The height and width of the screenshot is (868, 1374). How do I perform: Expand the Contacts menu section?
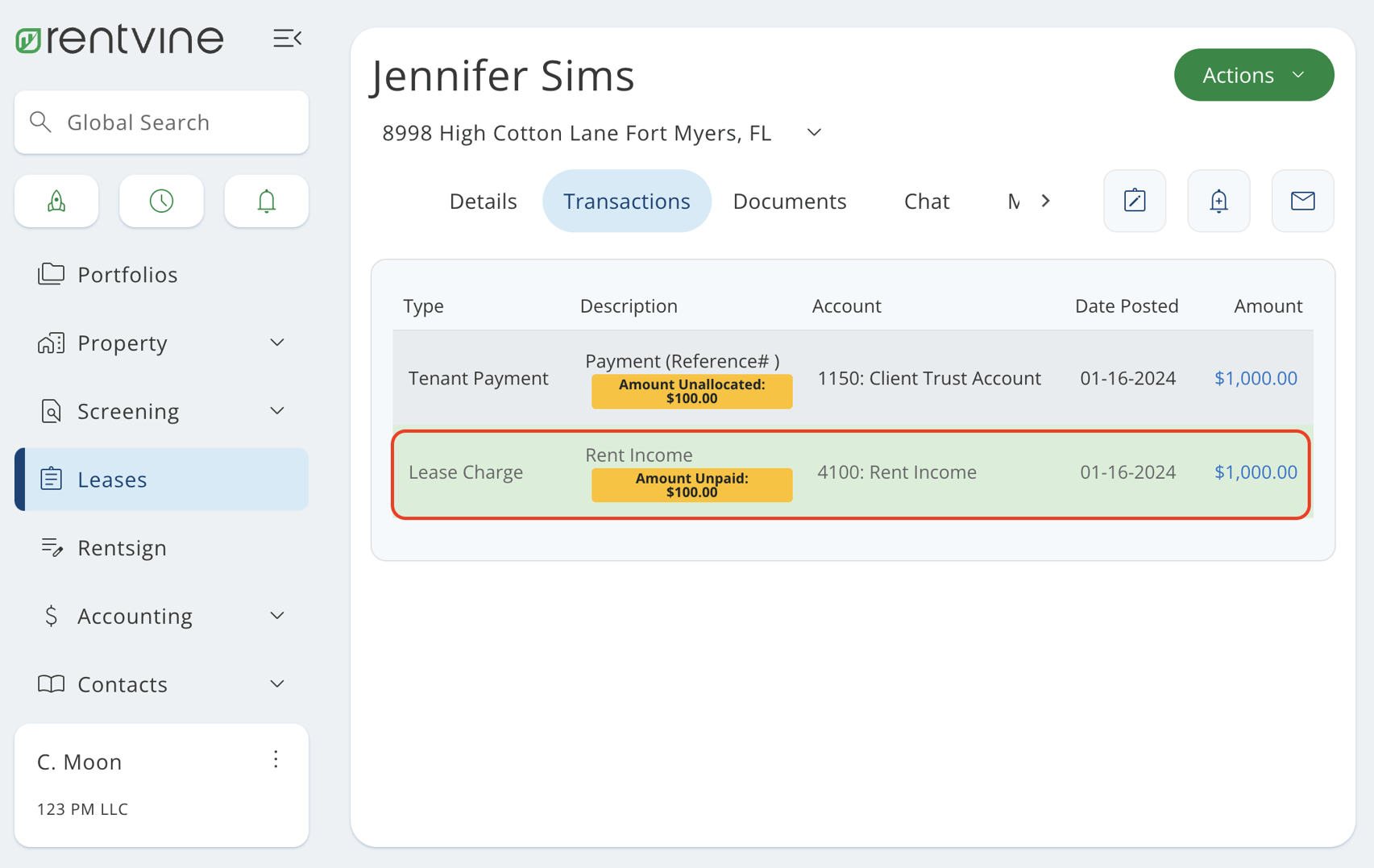tap(276, 684)
